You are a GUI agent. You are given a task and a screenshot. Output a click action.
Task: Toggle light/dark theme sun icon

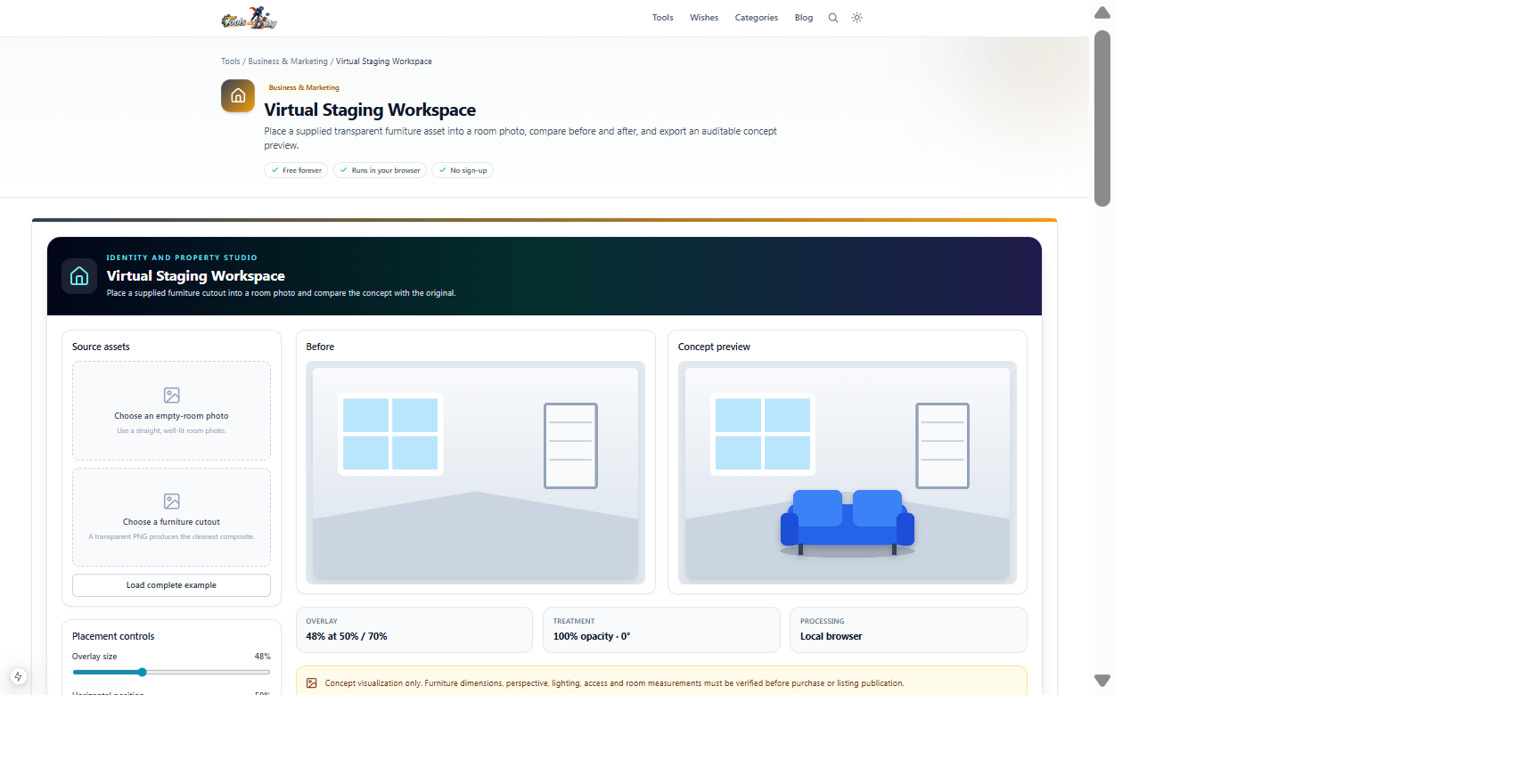tap(857, 18)
